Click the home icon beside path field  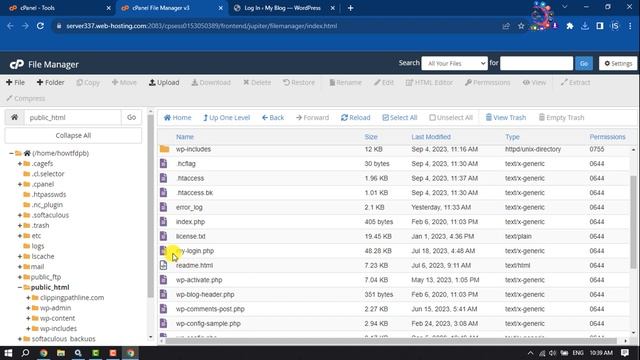[14, 117]
